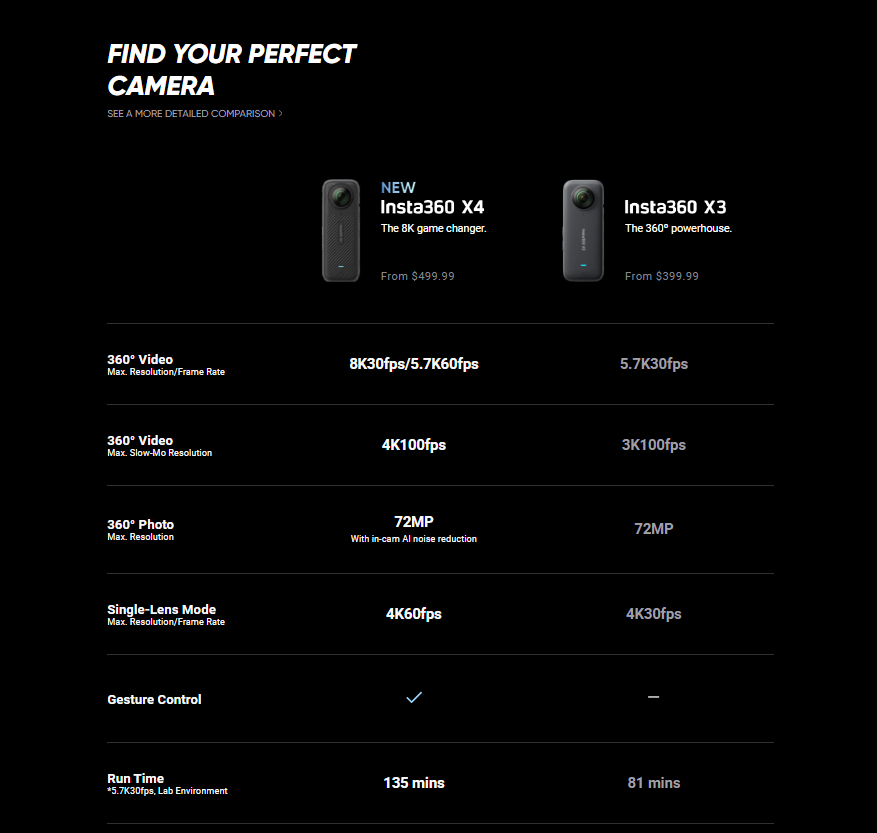Open the Insta360 X3 product title
The width and height of the screenshot is (877, 833).
click(675, 207)
